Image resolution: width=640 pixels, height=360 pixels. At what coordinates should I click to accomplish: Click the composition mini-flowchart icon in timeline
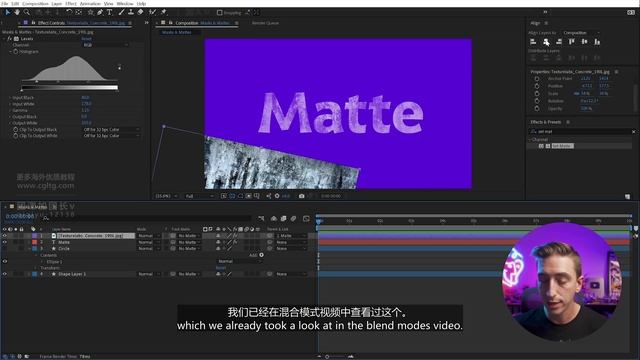click(x=261, y=219)
